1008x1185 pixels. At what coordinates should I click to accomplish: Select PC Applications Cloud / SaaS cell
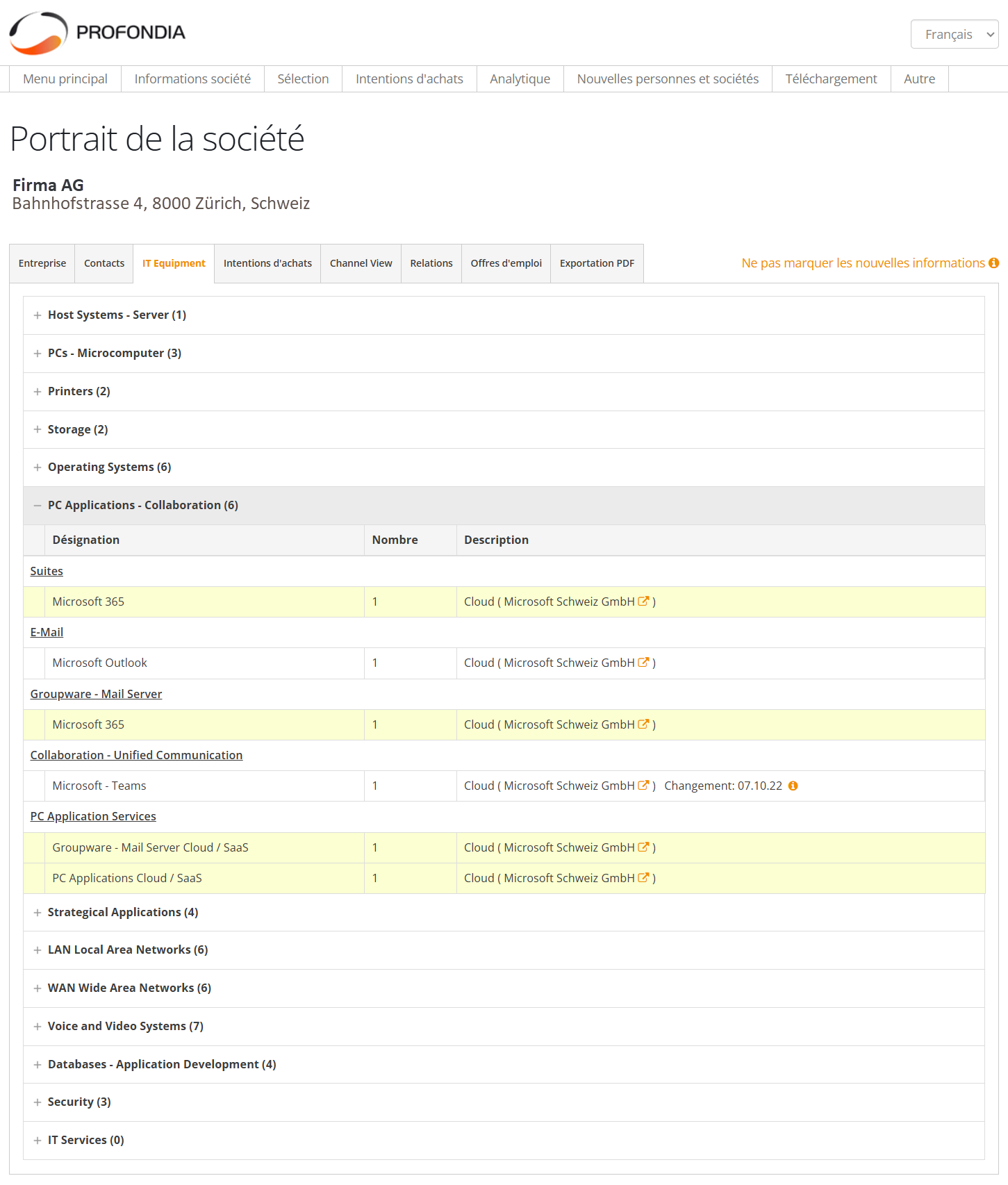tap(204, 878)
